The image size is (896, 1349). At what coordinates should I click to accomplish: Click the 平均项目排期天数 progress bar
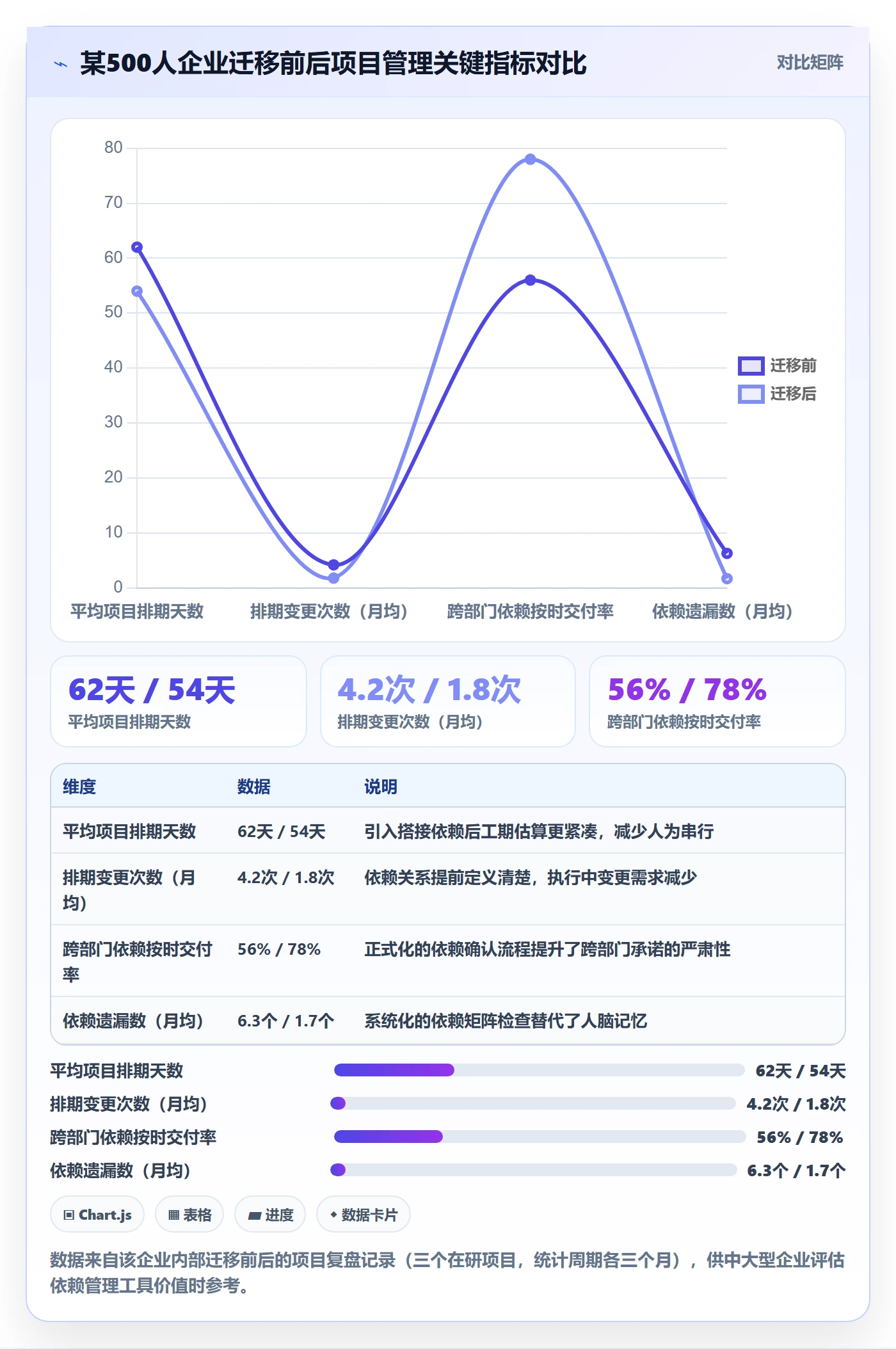(539, 1070)
